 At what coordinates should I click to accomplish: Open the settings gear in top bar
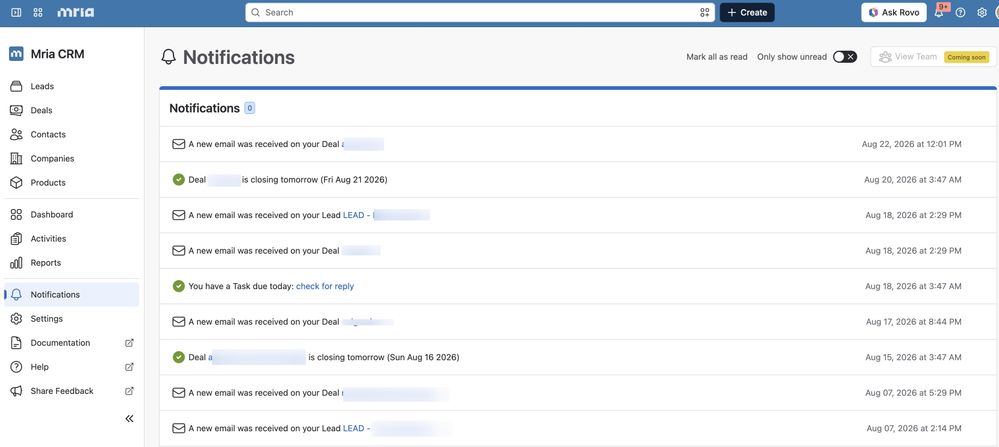pos(982,12)
